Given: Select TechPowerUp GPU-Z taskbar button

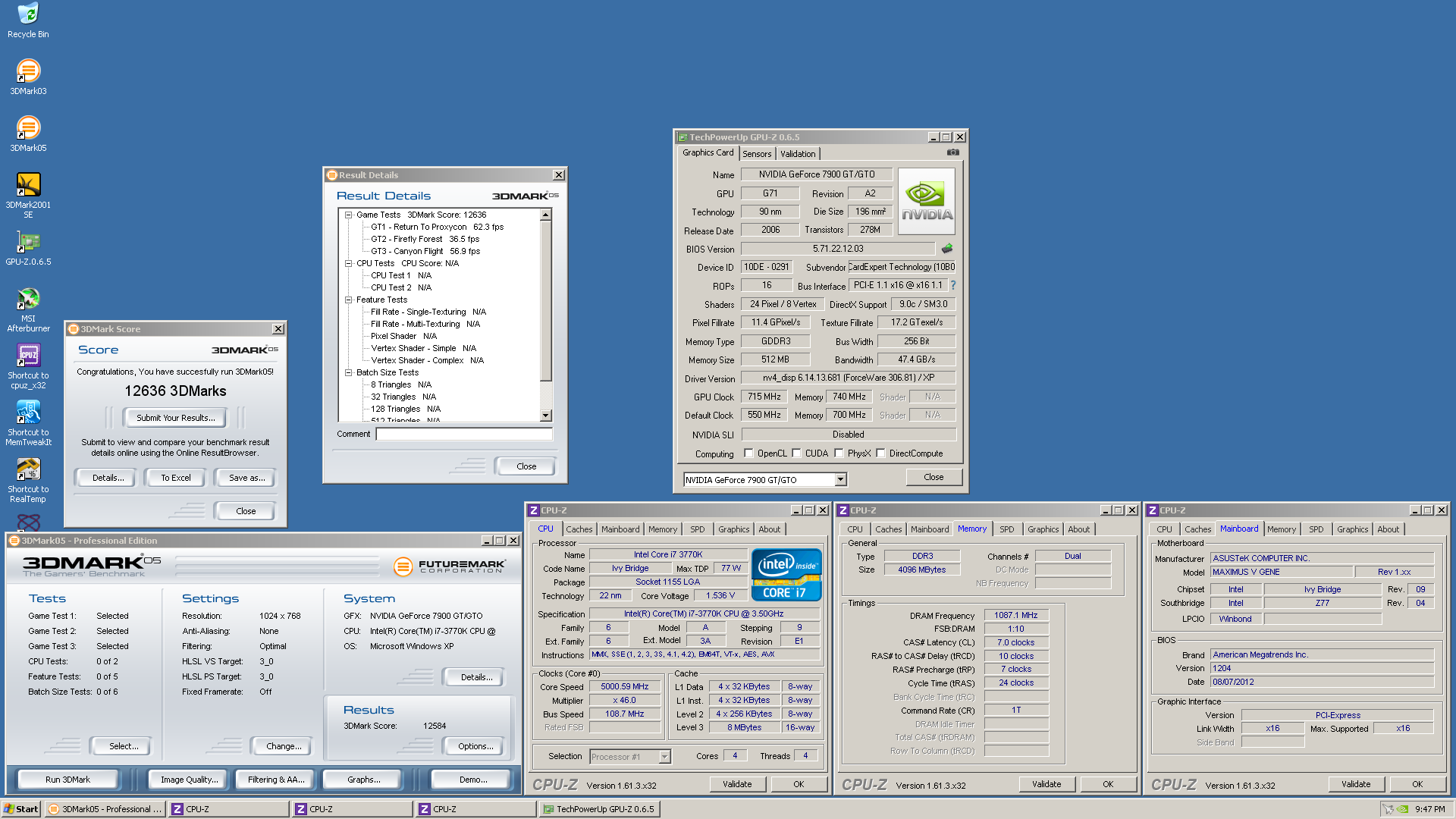Looking at the screenshot, I should click(600, 809).
